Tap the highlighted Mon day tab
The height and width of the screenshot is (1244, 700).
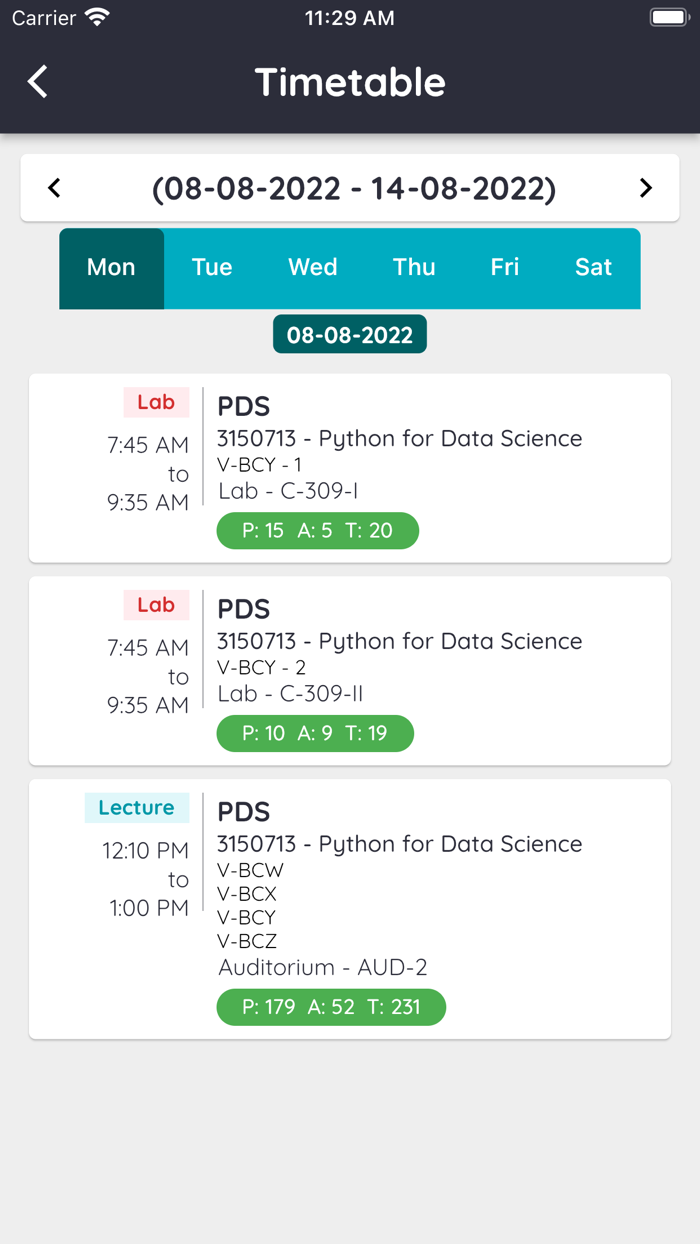pyautogui.click(x=111, y=268)
